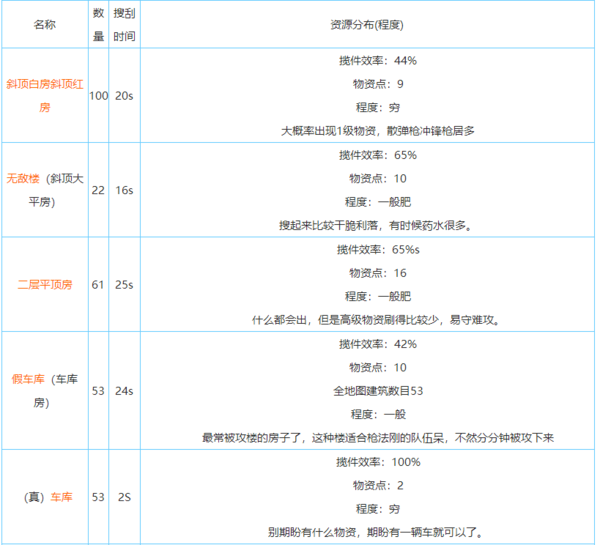
Task: Select the text 物资点：9
Action: 378,84
